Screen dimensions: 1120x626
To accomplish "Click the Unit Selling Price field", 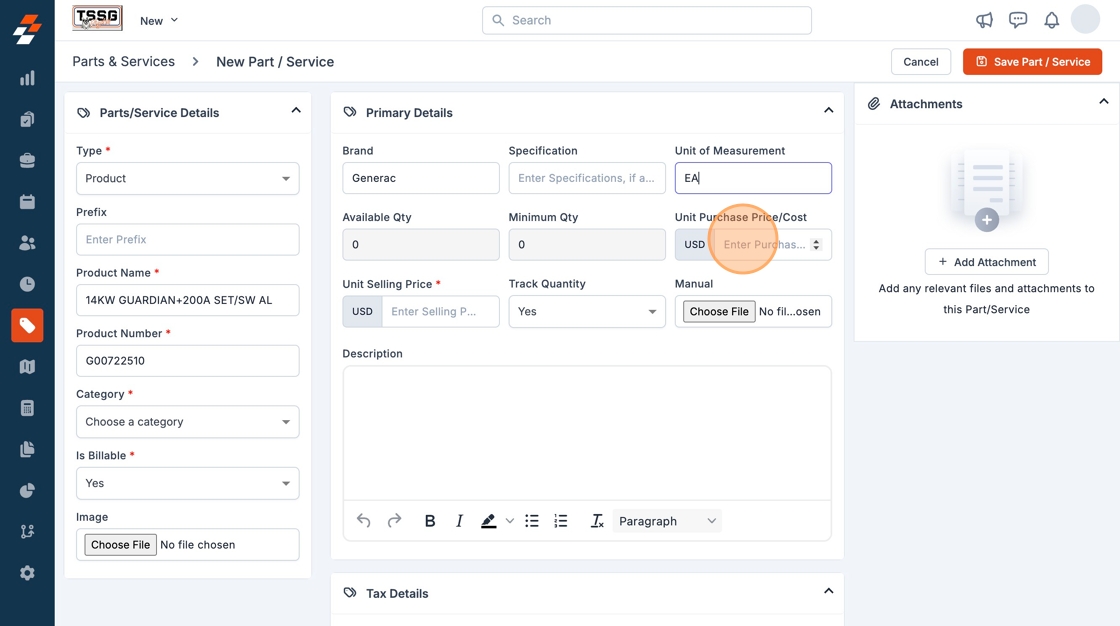I will 440,312.
